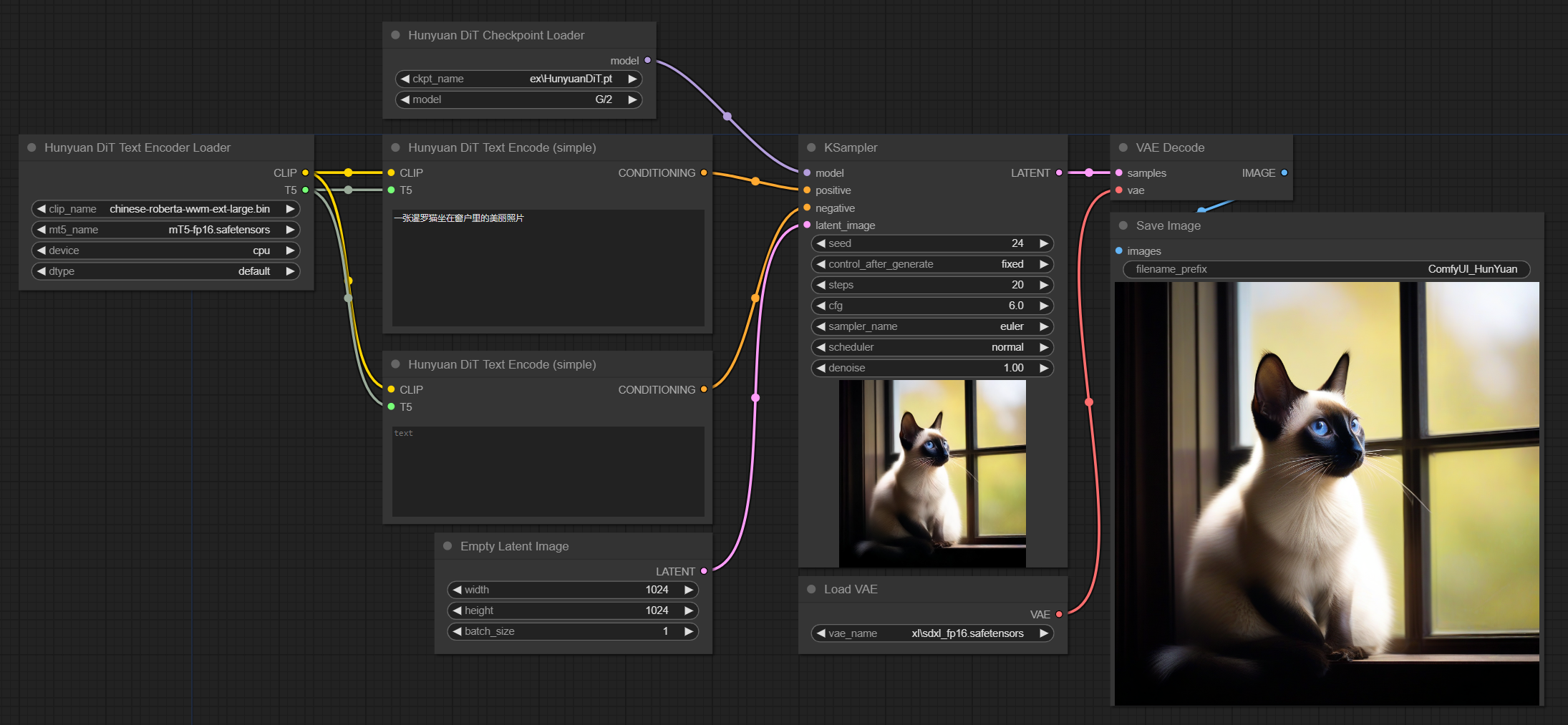Image resolution: width=1568 pixels, height=725 pixels.
Task: Collapse the Empty Latent Image node dot
Action: click(447, 546)
